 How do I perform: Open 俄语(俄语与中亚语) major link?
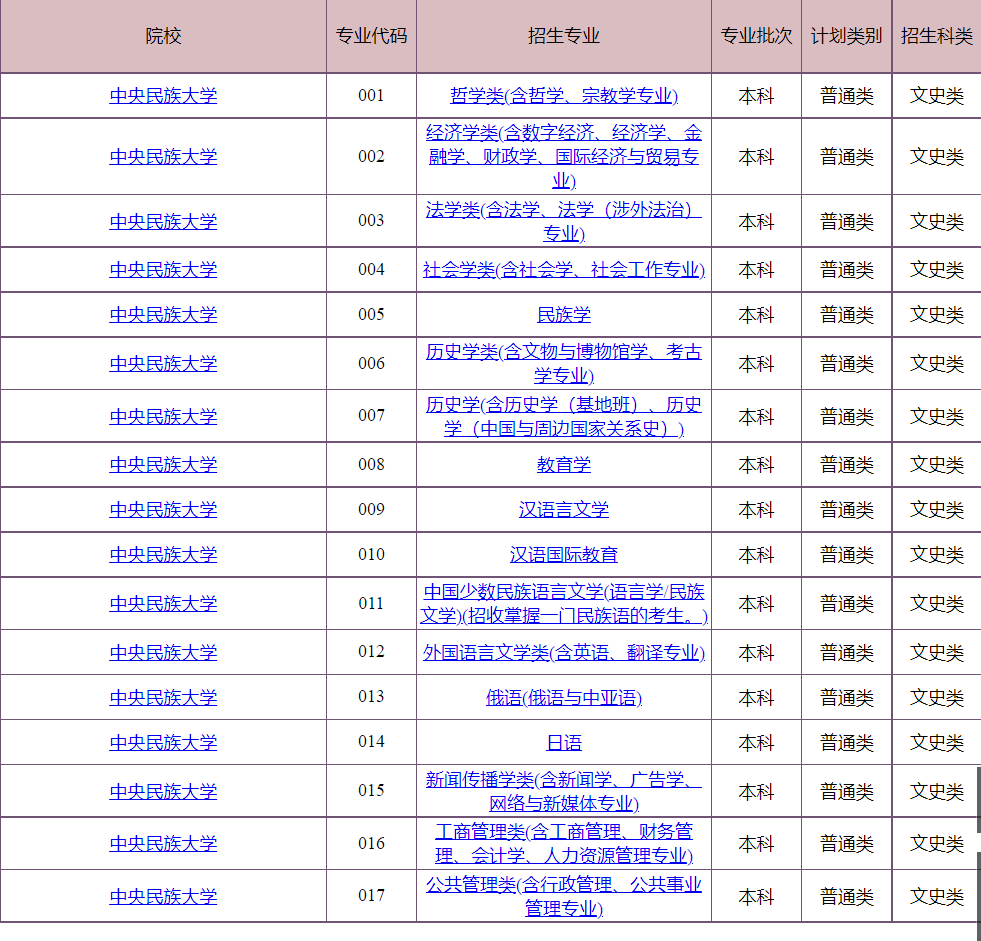[x=564, y=698]
